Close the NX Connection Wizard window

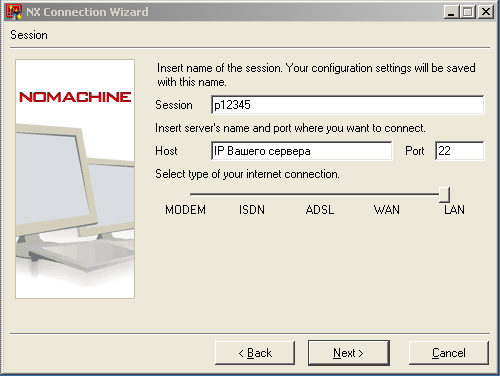tap(486, 12)
